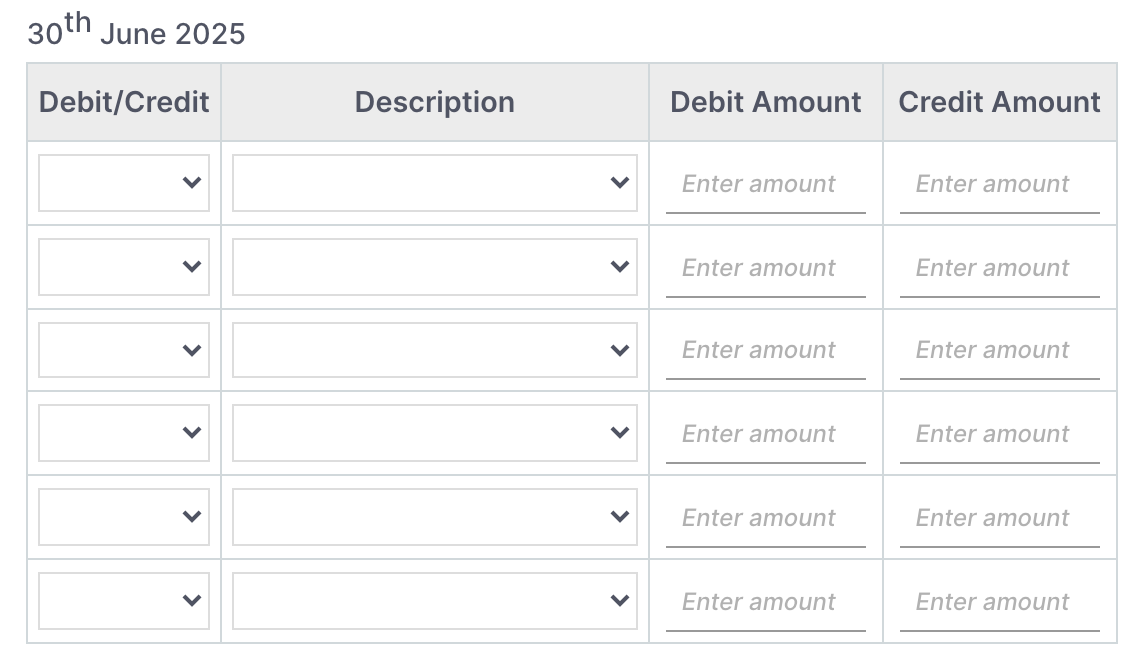Click first row Debit Amount field
Viewport: 1148px width, 664px height.
click(x=765, y=184)
